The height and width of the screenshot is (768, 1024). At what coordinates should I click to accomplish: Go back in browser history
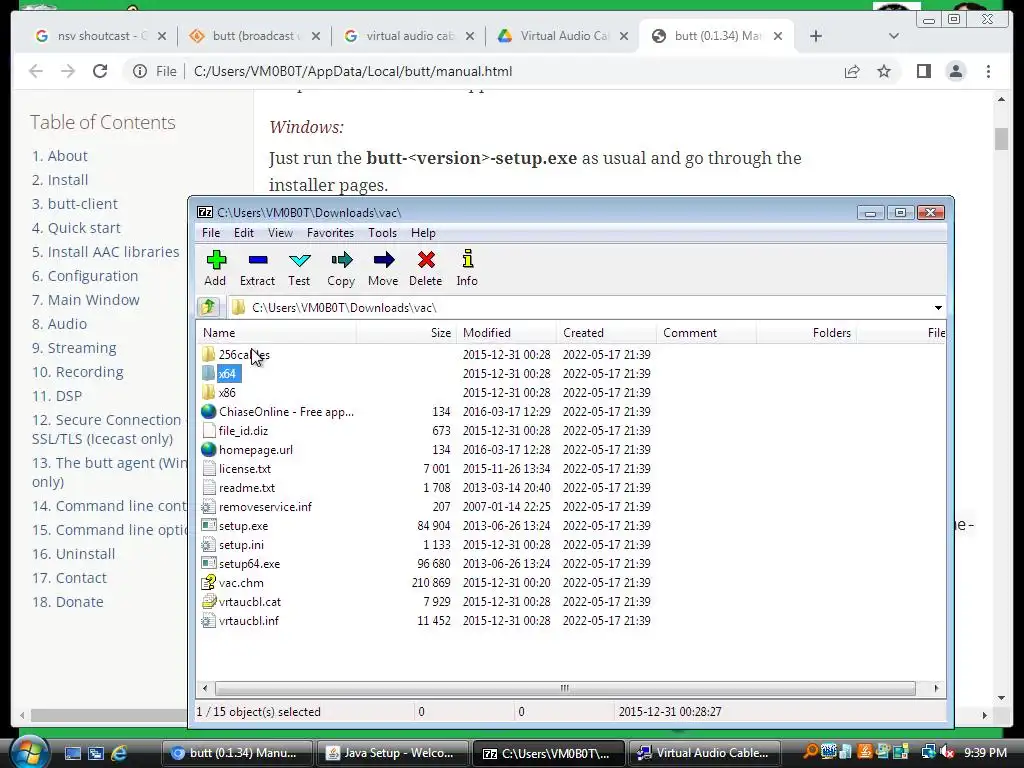36,71
